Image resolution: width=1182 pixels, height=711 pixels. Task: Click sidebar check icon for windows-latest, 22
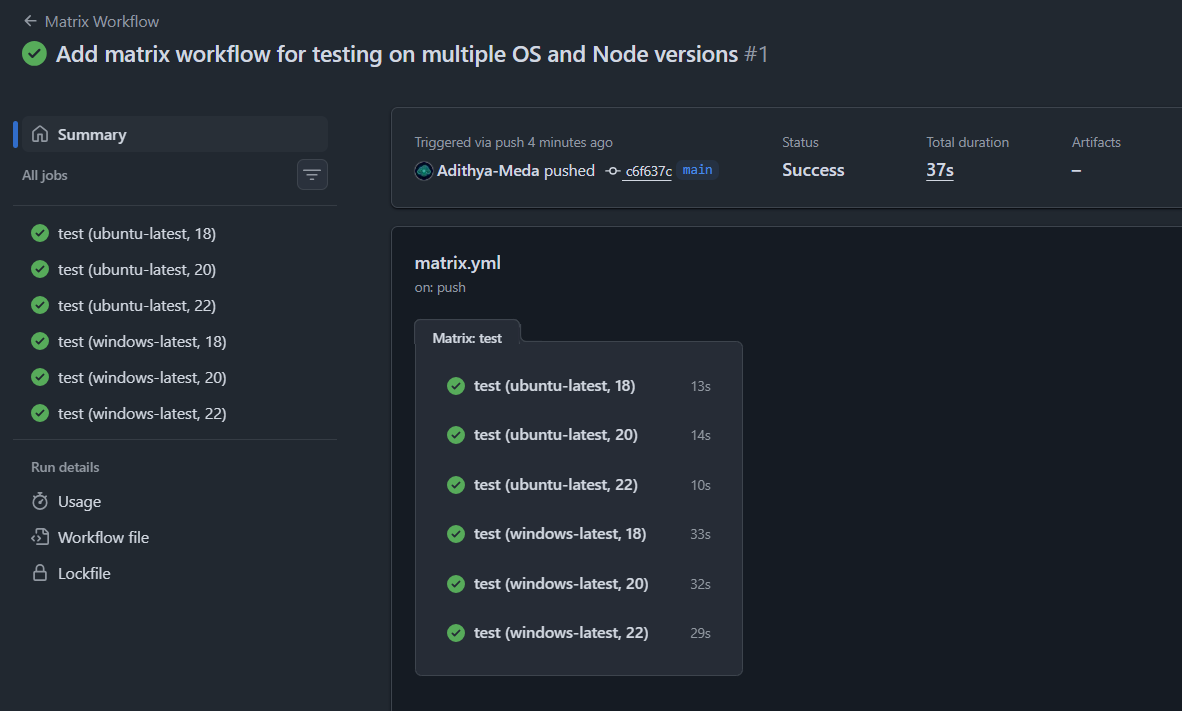click(40, 413)
